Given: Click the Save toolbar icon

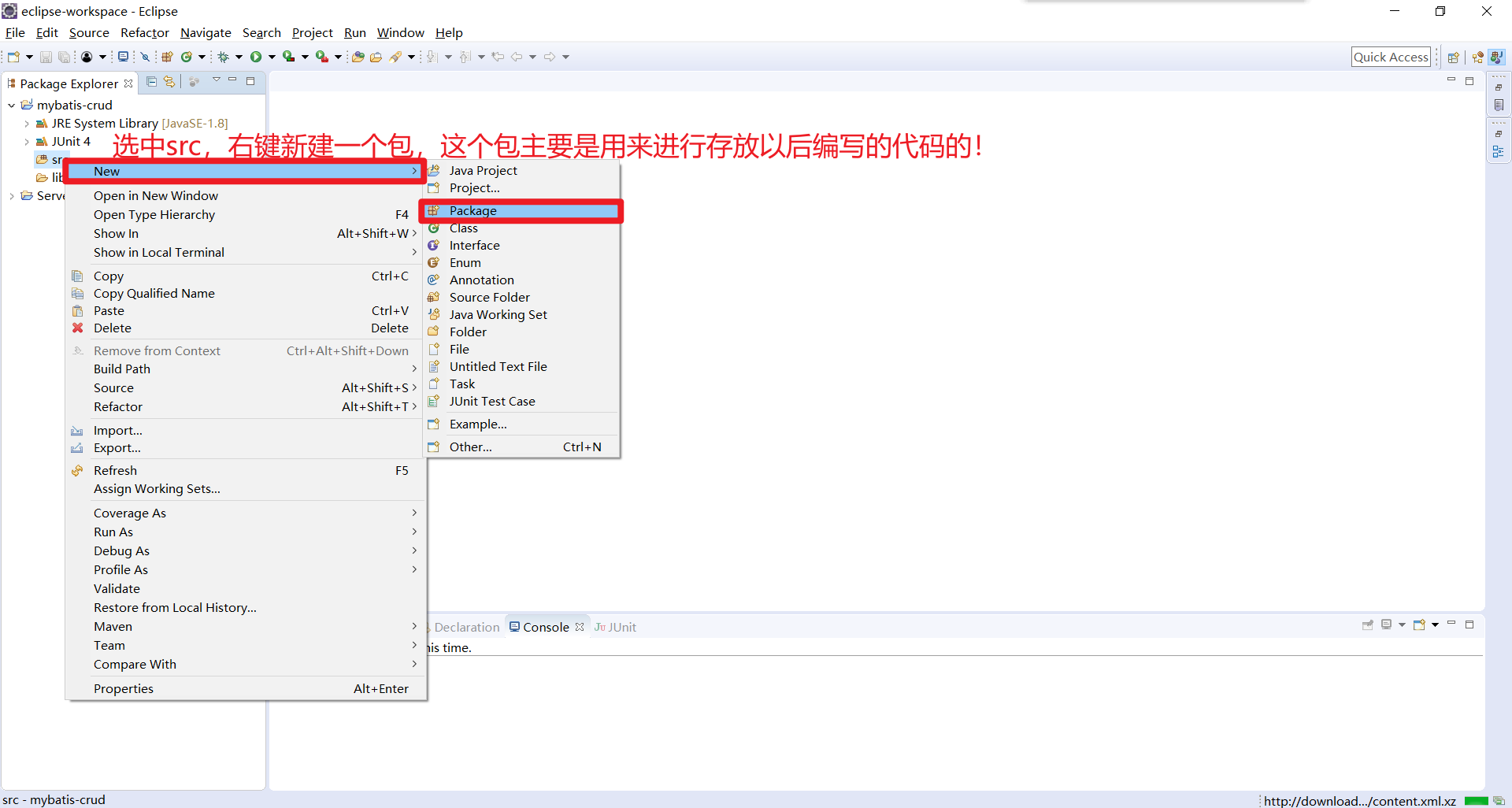Looking at the screenshot, I should [46, 57].
